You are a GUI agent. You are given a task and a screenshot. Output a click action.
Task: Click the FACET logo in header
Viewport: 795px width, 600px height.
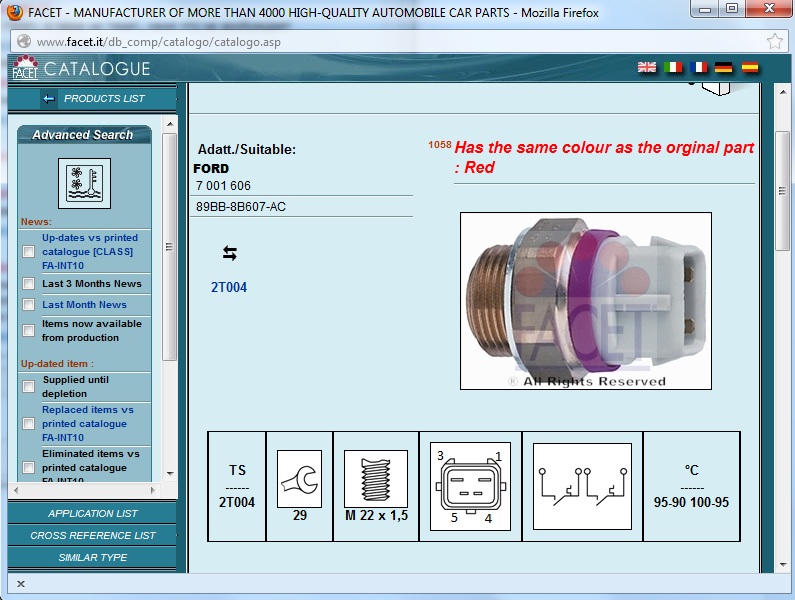(25, 68)
